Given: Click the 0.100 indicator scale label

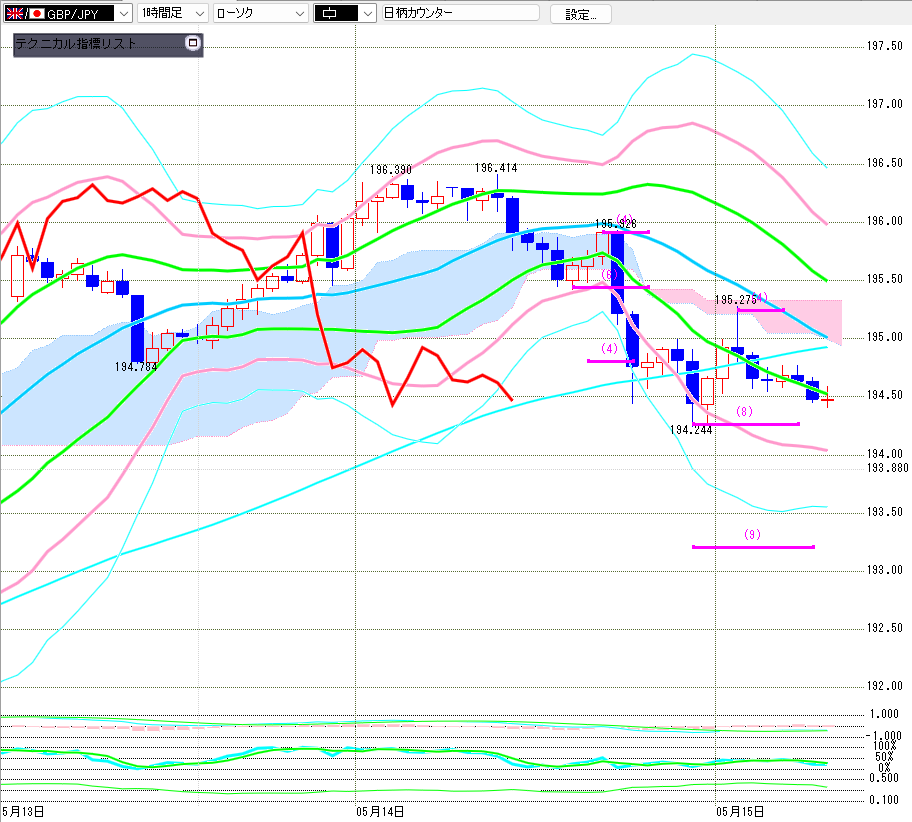Looking at the screenshot, I should click(x=884, y=800).
